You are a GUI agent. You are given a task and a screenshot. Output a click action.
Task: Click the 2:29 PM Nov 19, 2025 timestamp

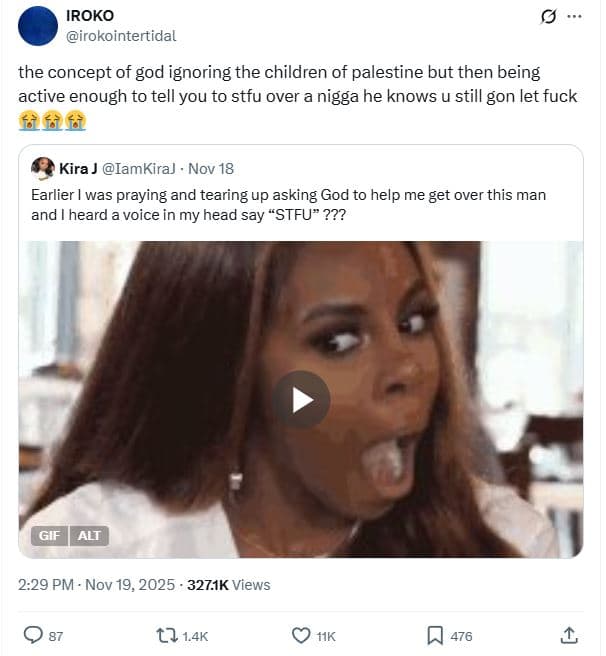(96, 585)
